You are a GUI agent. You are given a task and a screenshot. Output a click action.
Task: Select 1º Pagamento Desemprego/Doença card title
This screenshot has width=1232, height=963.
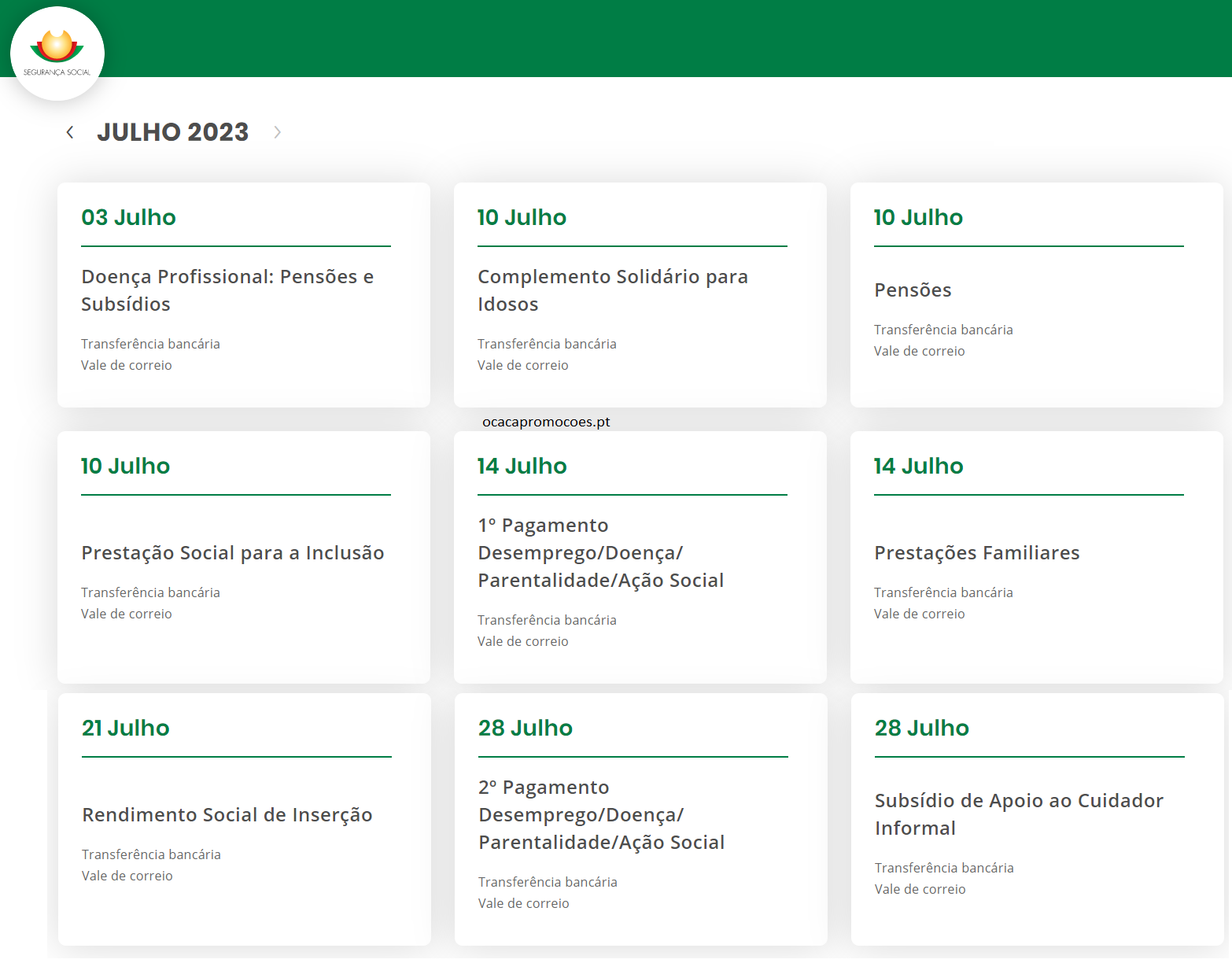(600, 553)
